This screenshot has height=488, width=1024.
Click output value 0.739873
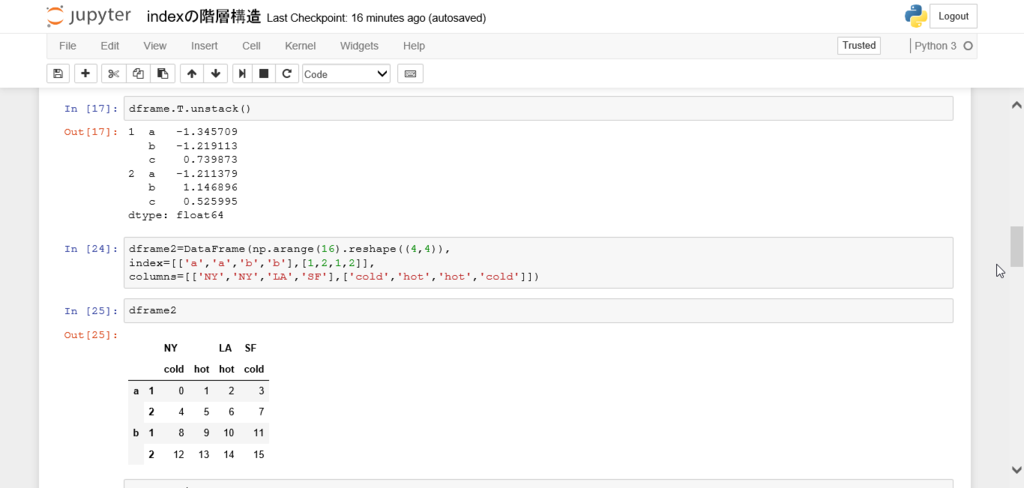click(210, 159)
